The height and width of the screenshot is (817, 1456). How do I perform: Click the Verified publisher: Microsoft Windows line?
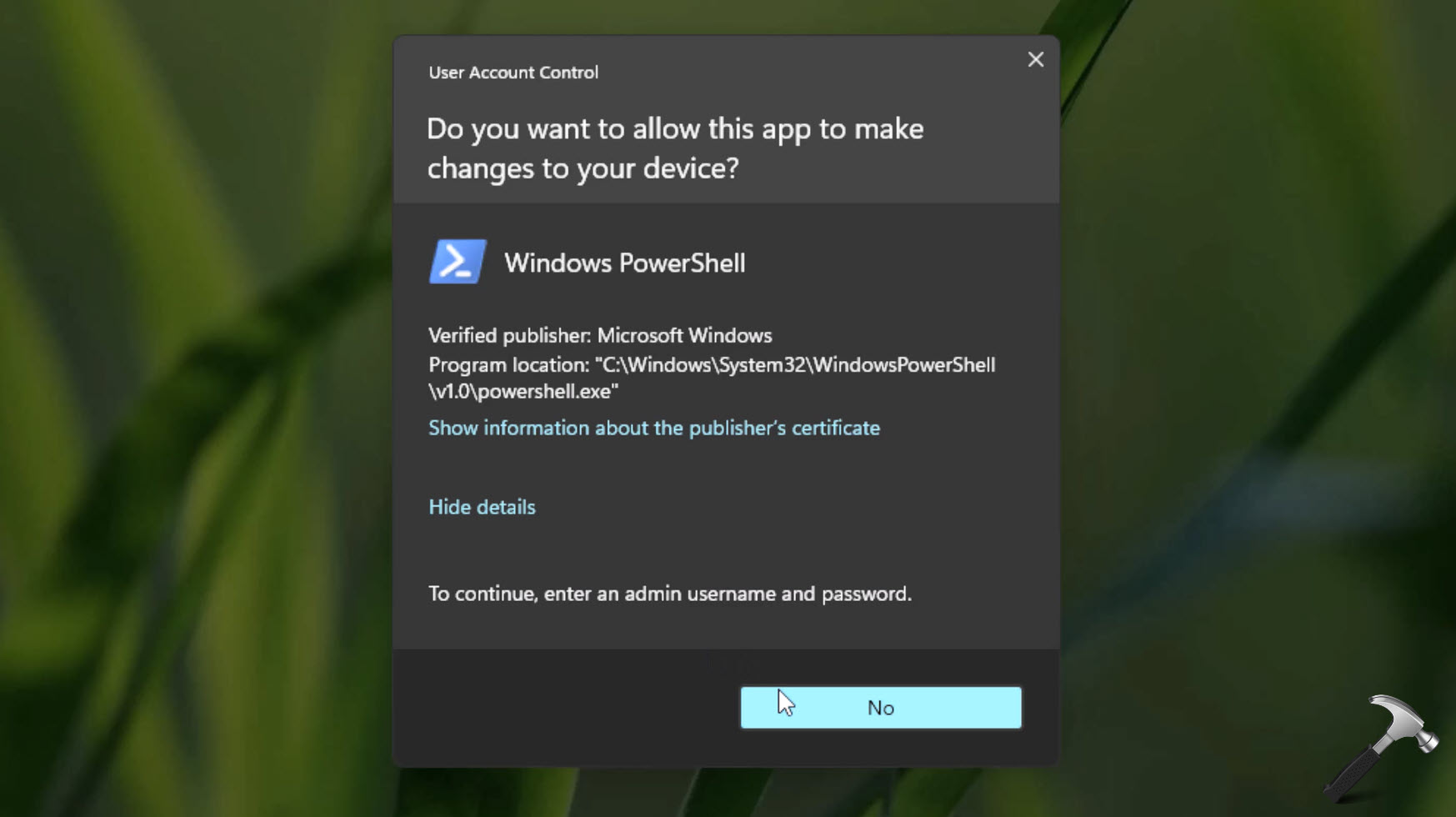(x=600, y=336)
